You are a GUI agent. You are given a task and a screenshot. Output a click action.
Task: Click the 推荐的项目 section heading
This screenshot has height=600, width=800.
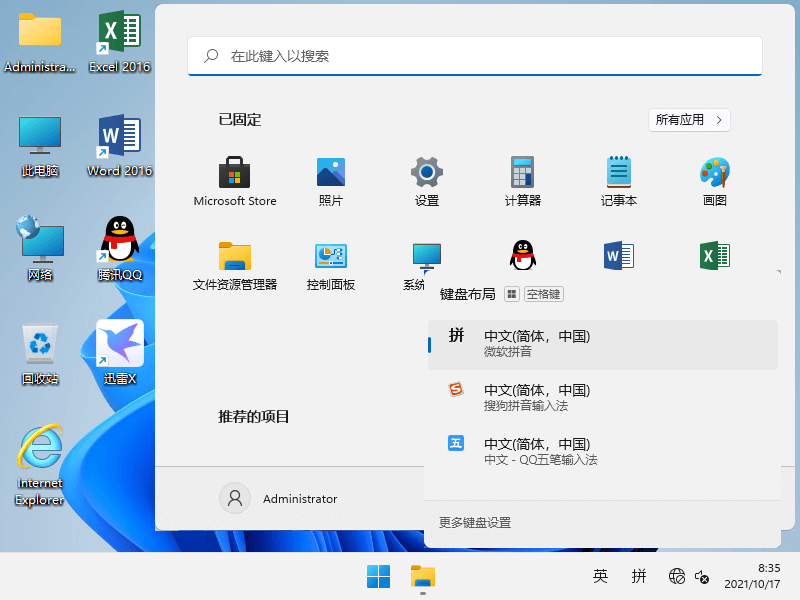pyautogui.click(x=254, y=417)
